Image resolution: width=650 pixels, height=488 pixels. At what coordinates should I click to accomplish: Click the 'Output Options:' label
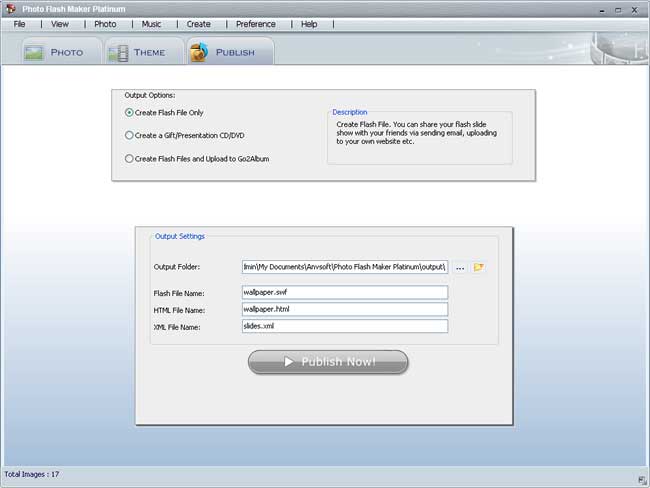[x=150, y=95]
